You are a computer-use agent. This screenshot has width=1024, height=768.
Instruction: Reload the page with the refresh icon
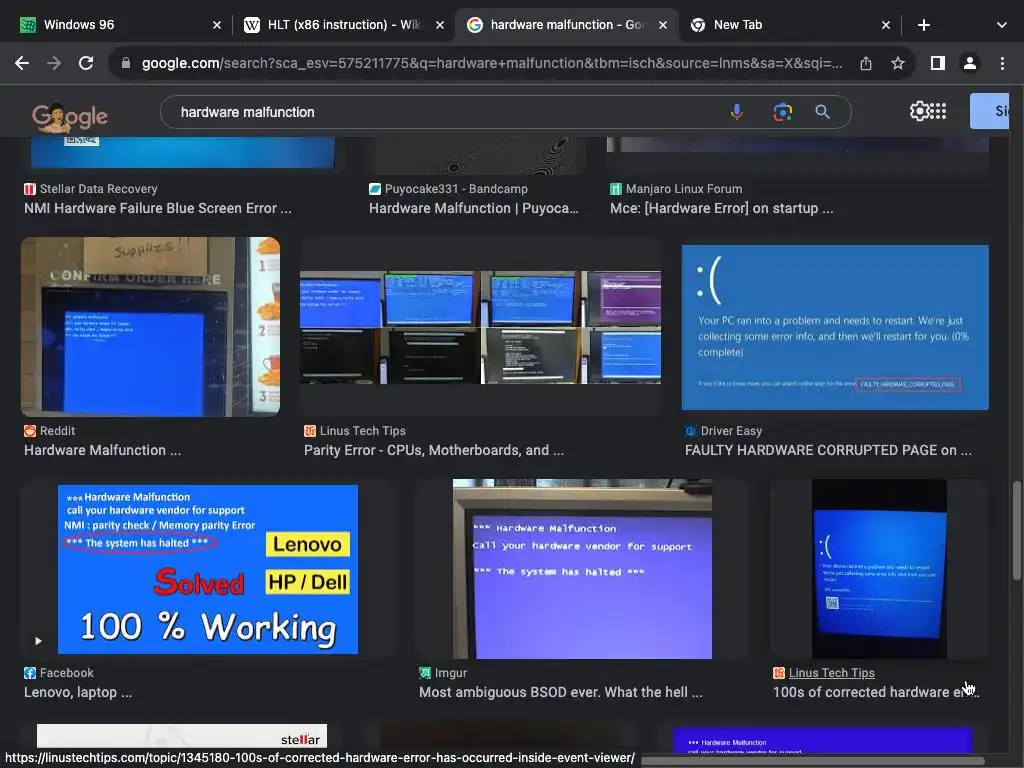(86, 63)
